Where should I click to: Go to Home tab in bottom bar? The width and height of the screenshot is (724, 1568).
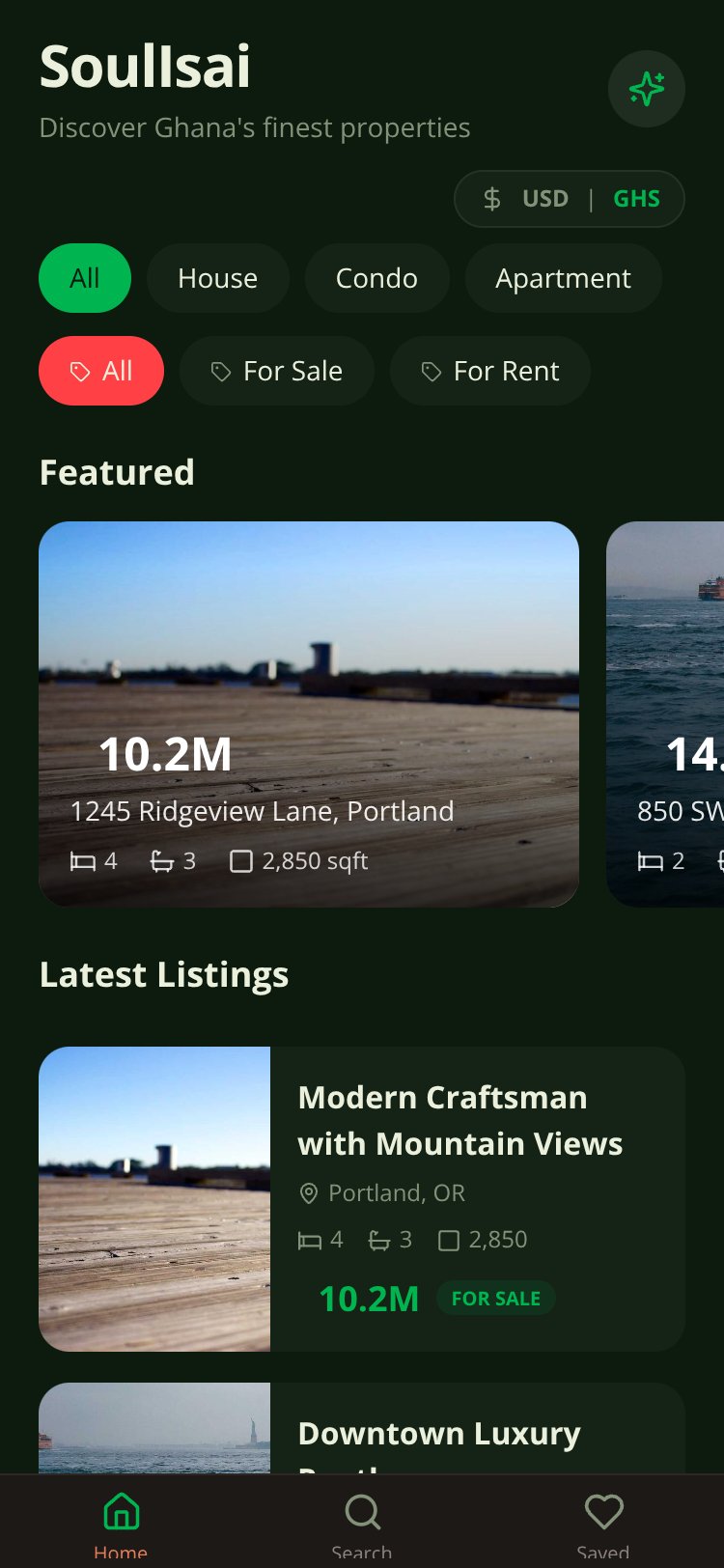[121, 1523]
